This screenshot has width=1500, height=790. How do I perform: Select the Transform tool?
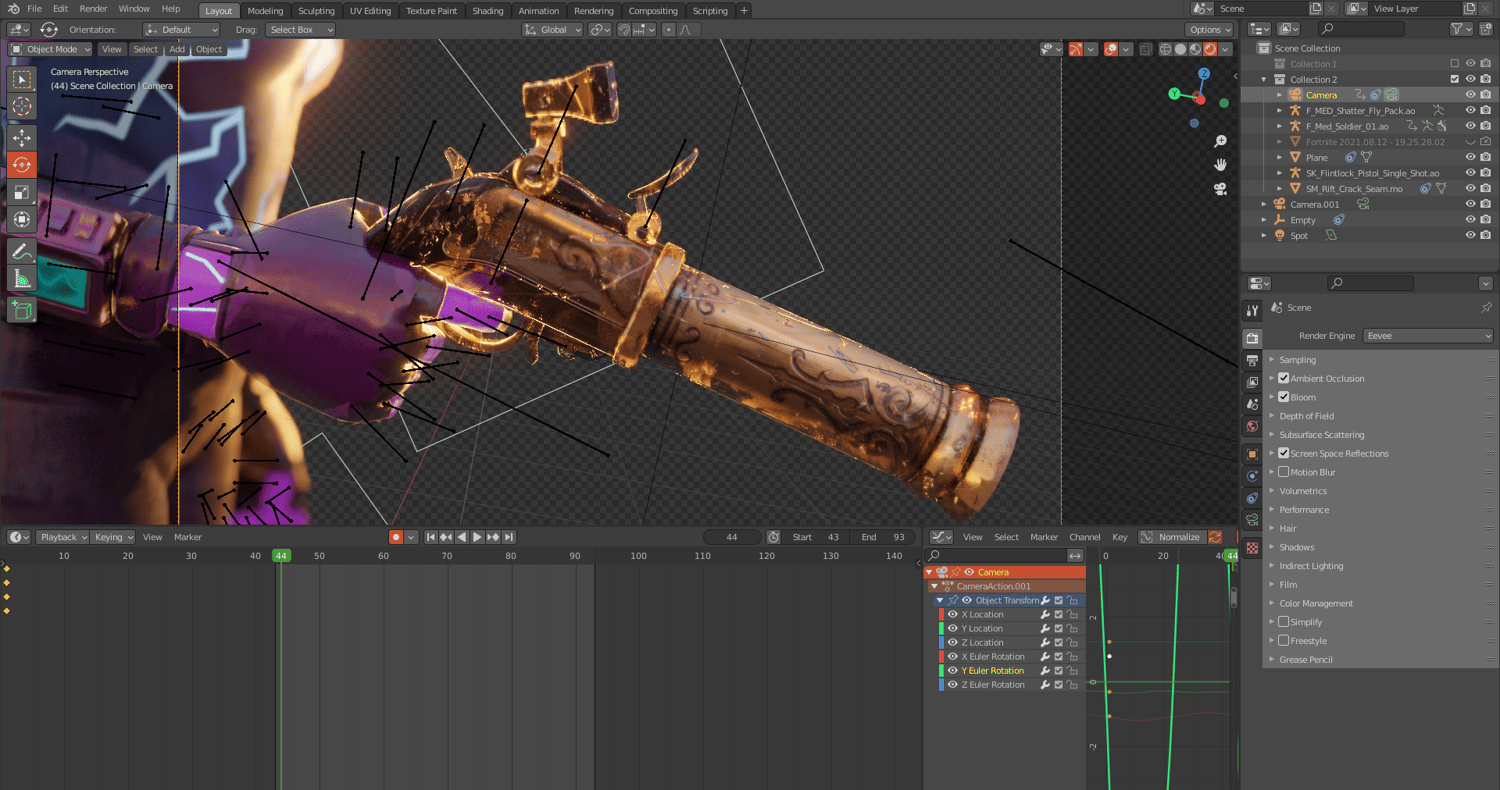coord(22,220)
